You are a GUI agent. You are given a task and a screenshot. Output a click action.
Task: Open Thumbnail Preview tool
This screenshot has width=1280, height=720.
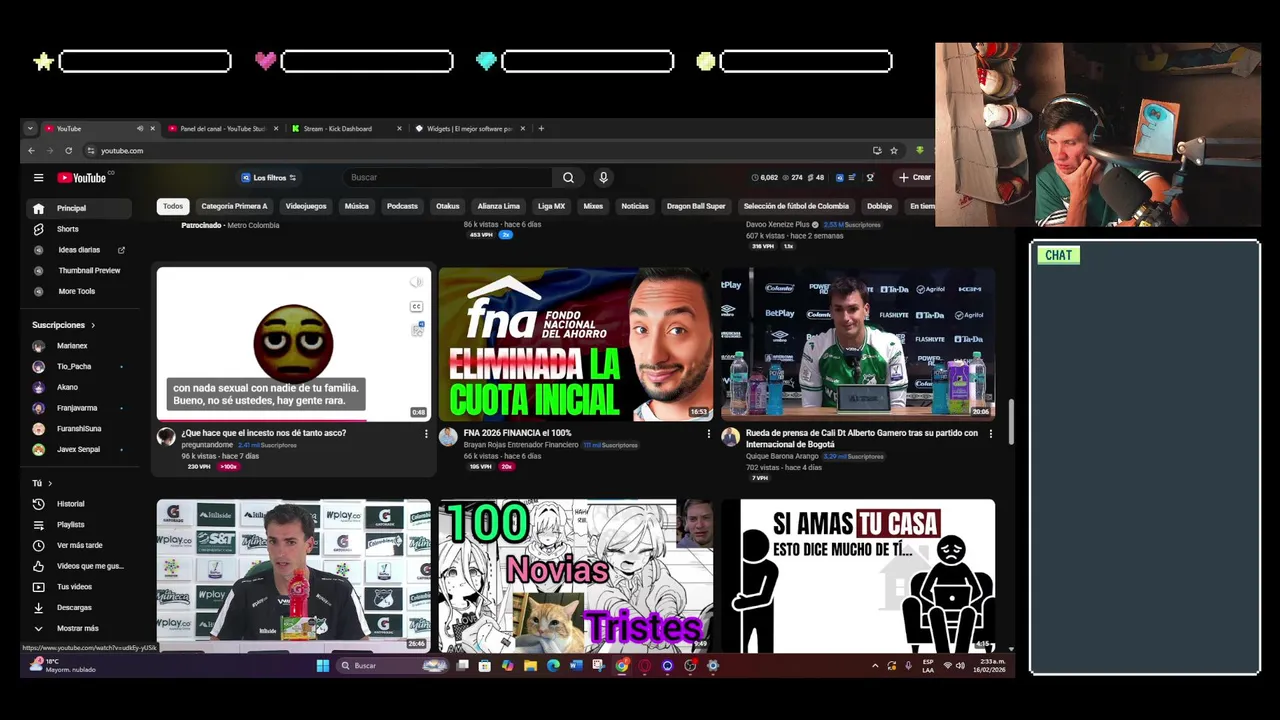(78, 271)
